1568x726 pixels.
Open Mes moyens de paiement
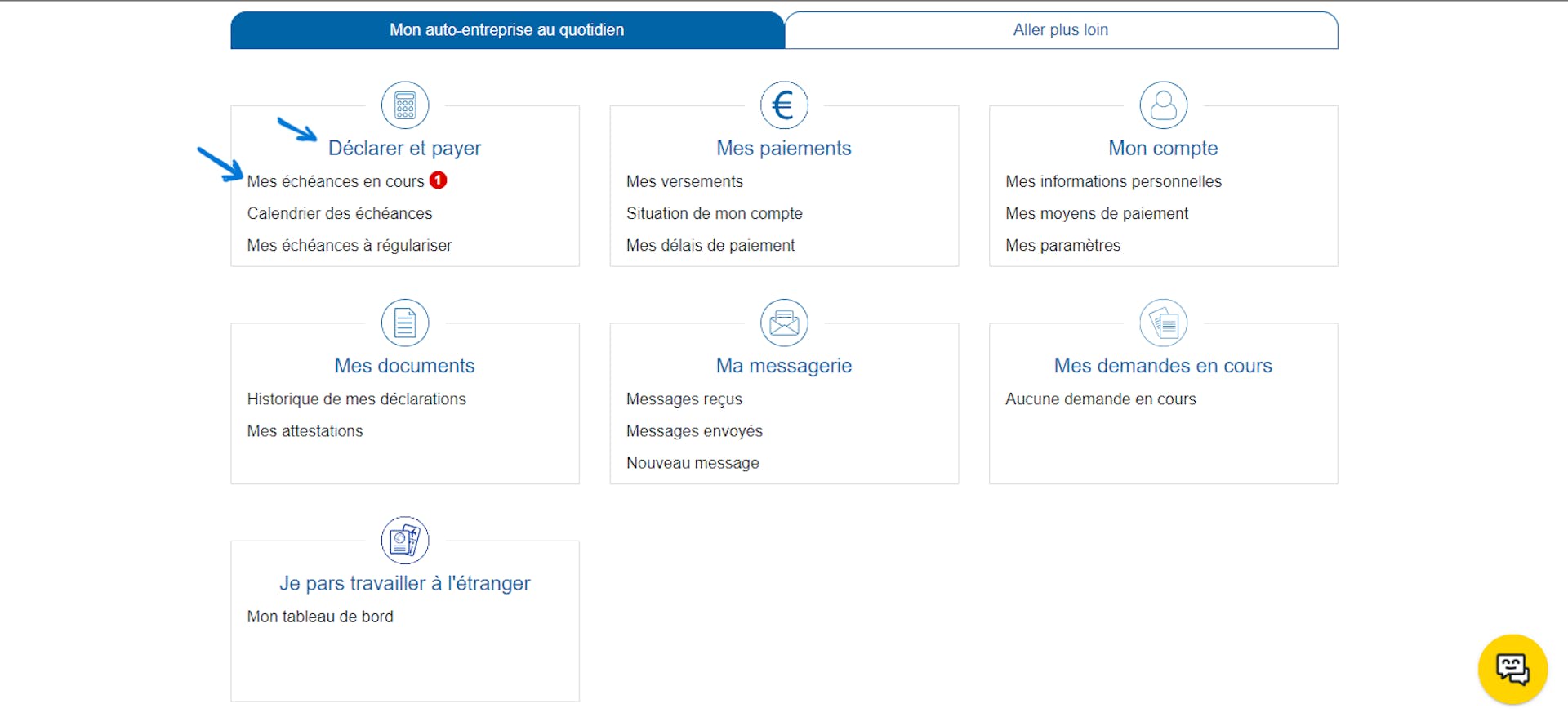point(1097,213)
